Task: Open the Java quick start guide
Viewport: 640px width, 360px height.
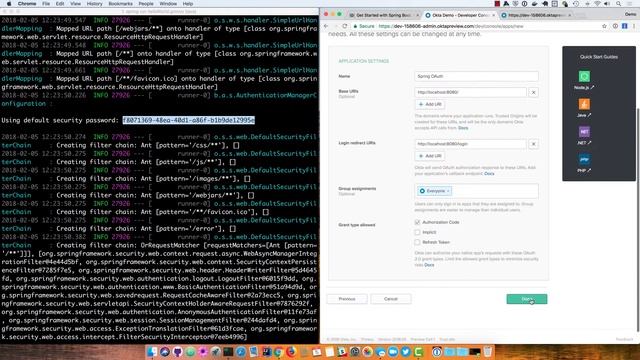Action: coord(584,108)
